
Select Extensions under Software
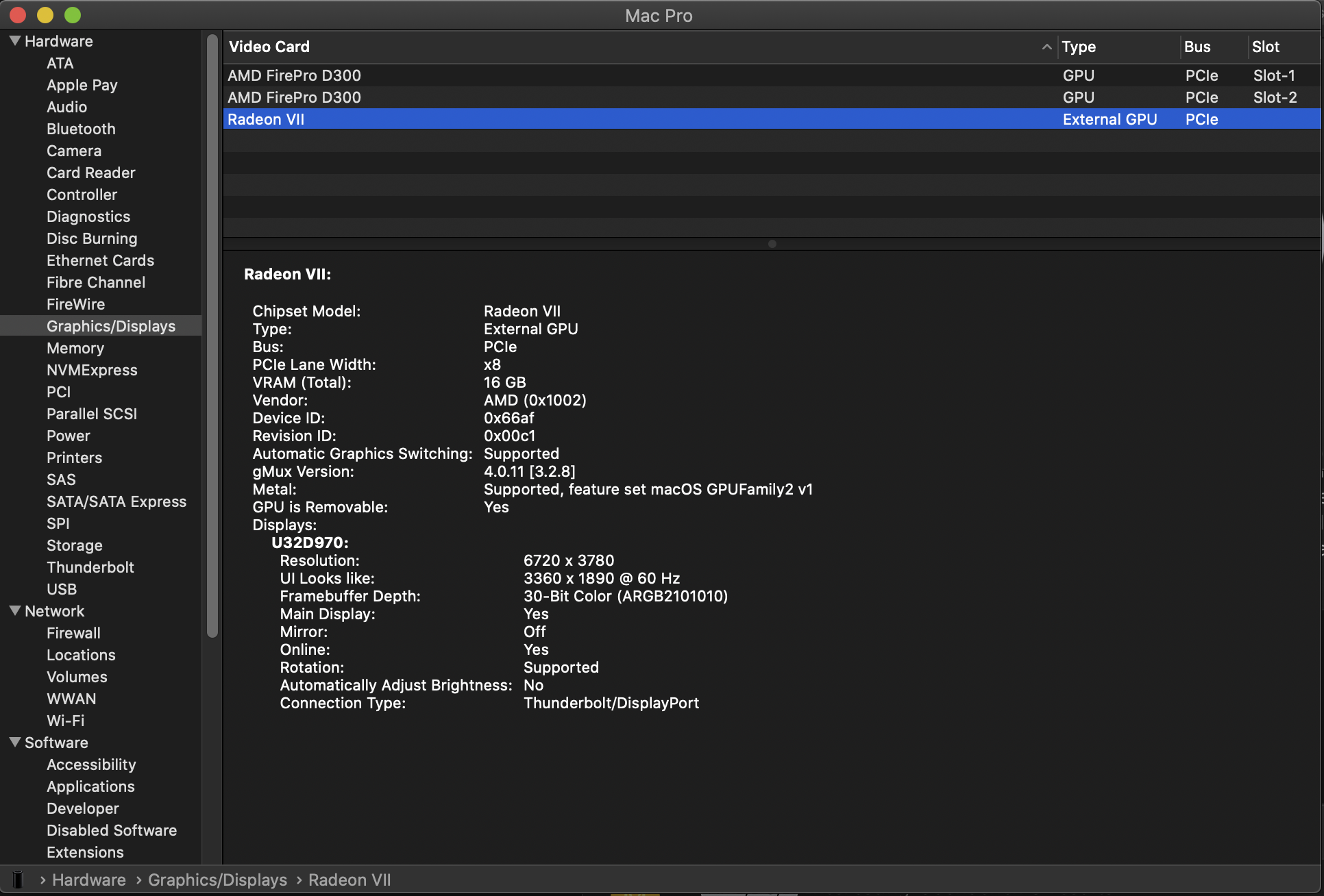[85, 852]
